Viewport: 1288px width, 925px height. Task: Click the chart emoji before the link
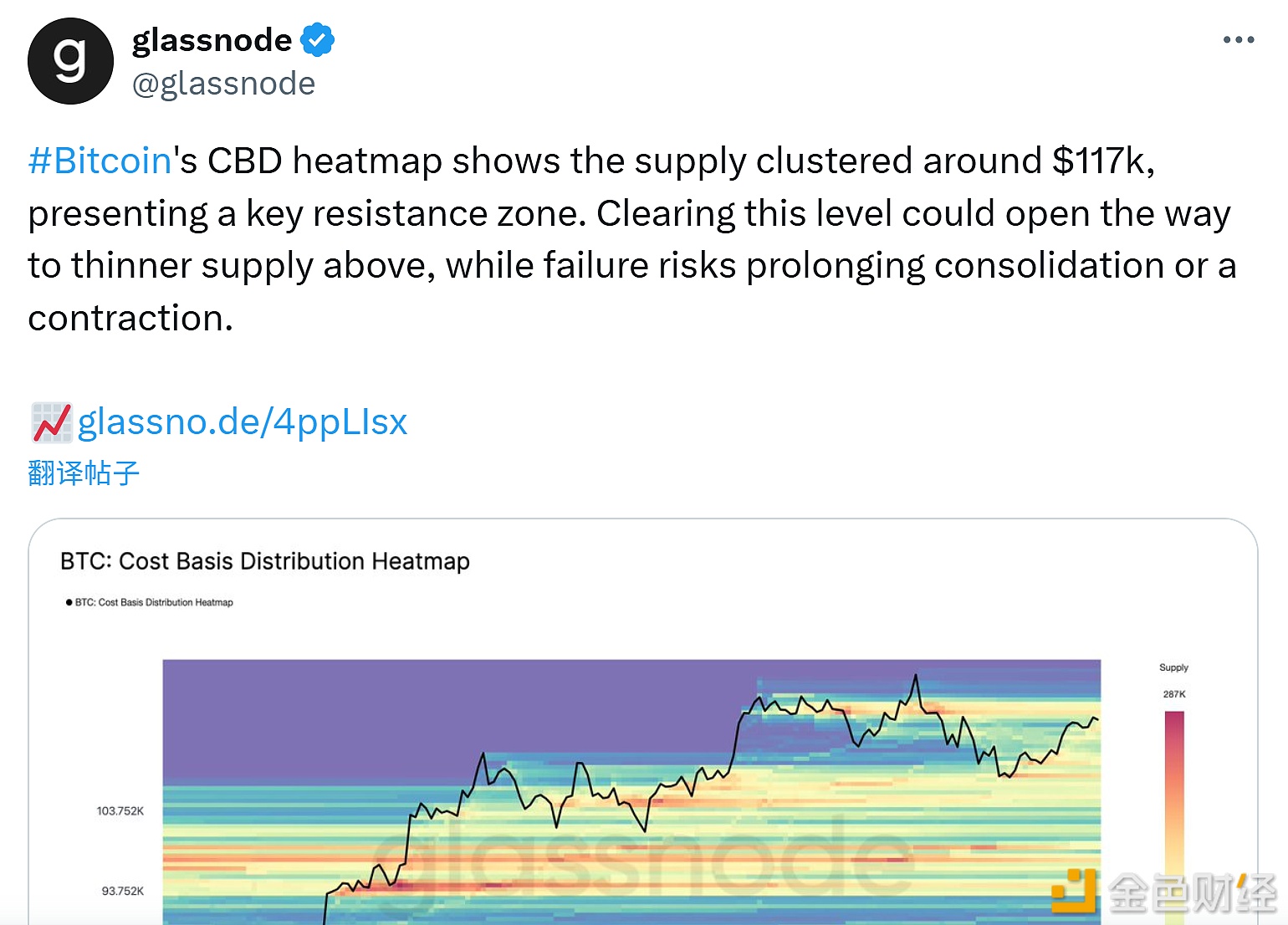pos(51,422)
